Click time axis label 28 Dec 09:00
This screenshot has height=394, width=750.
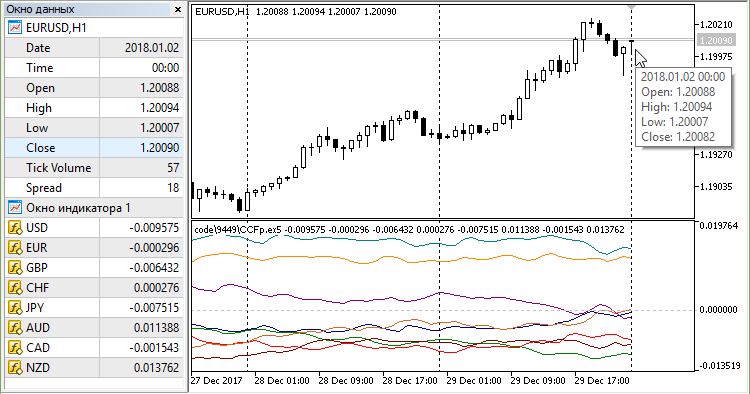(x=346, y=381)
